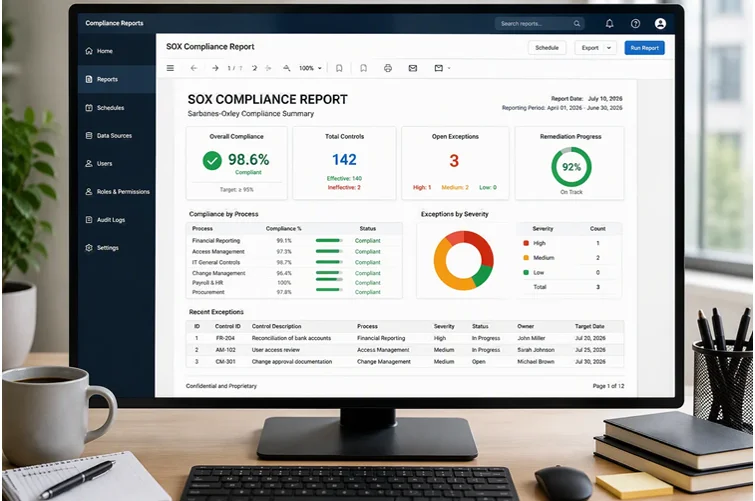Click the Compliance Reports app title
Image resolution: width=755 pixels, height=501 pixels.
coord(114,23)
